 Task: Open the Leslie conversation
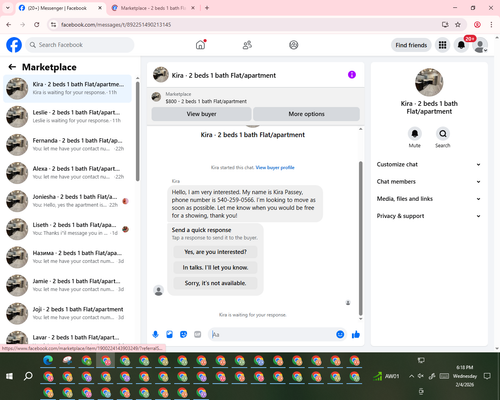(68, 116)
